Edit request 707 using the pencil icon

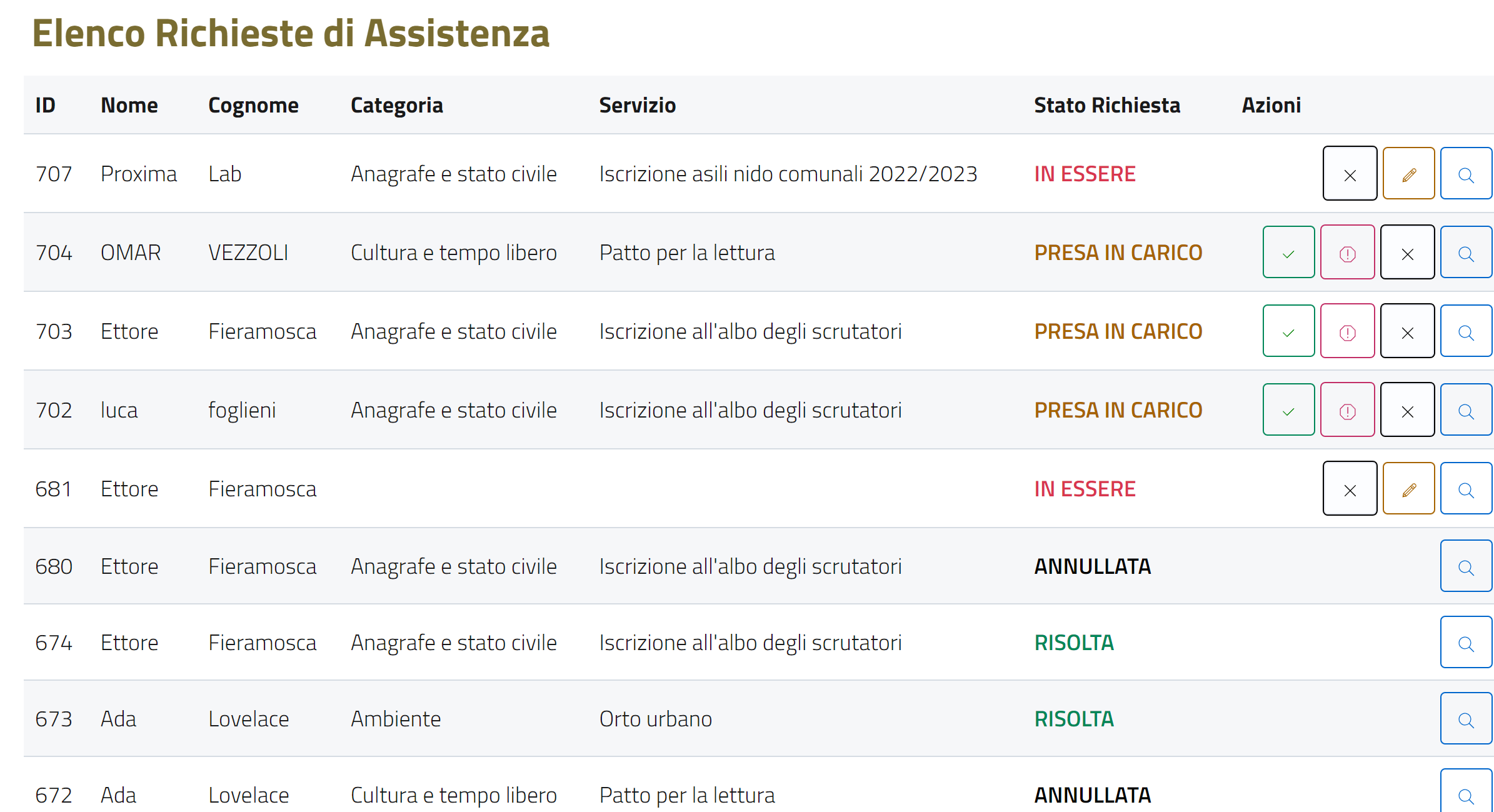click(x=1408, y=174)
